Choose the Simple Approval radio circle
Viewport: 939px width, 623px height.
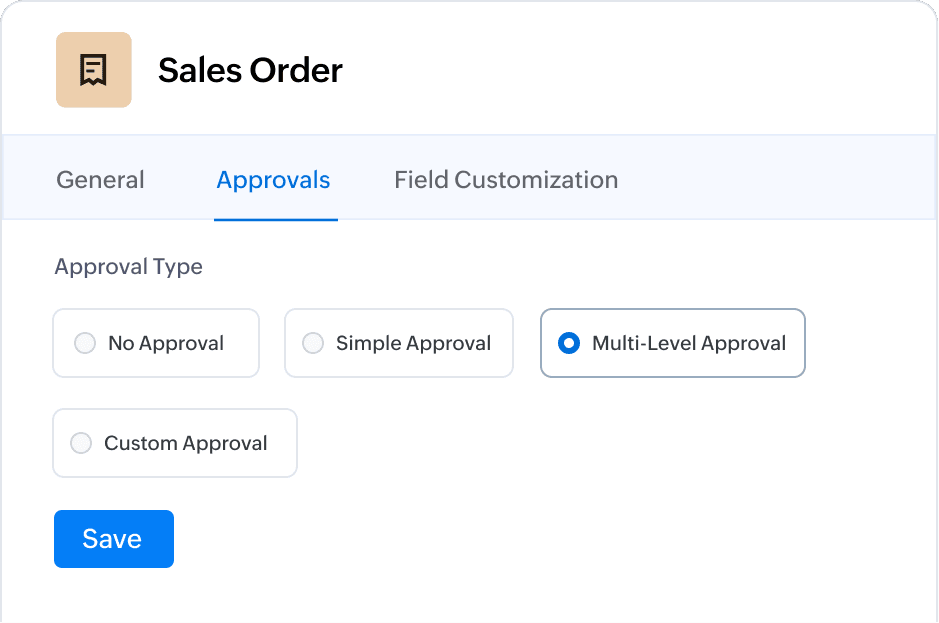pyautogui.click(x=313, y=343)
